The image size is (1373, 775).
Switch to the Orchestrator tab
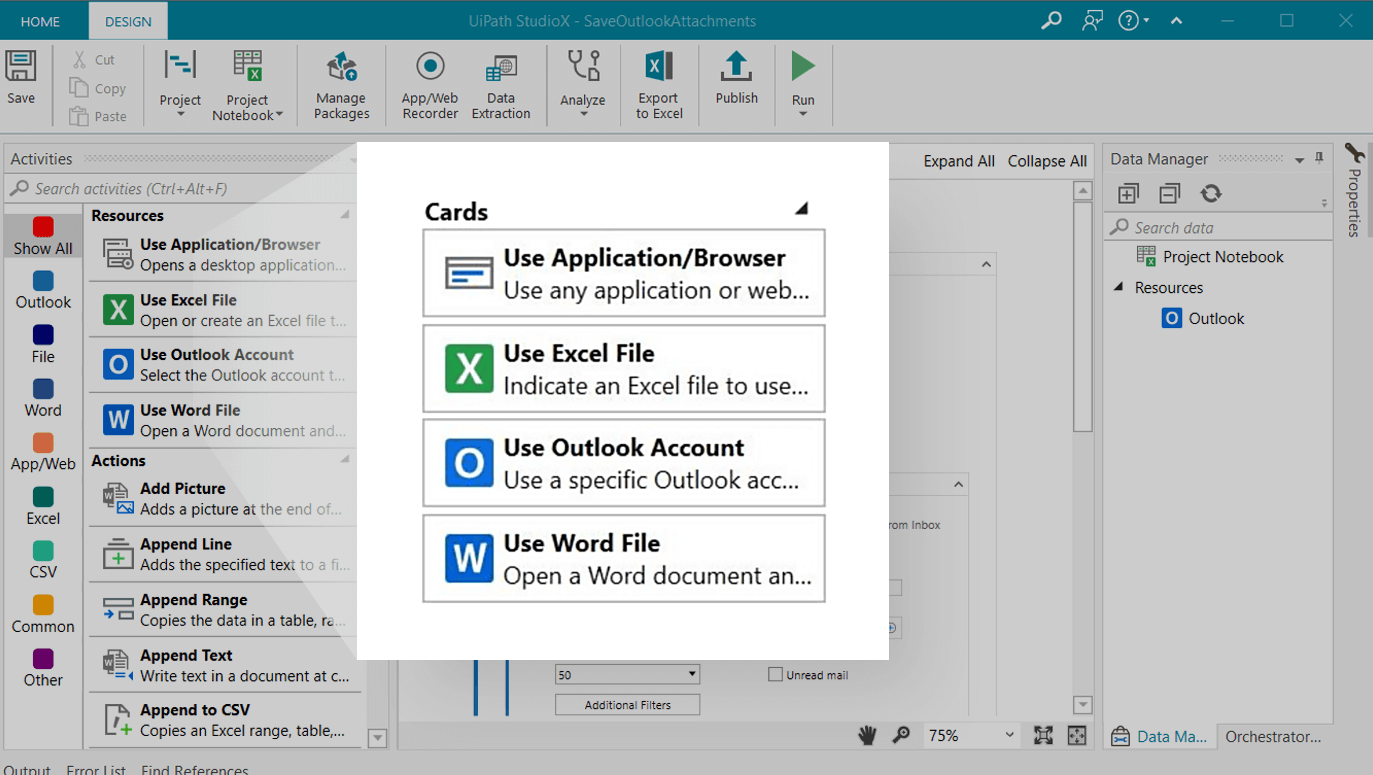(1273, 736)
